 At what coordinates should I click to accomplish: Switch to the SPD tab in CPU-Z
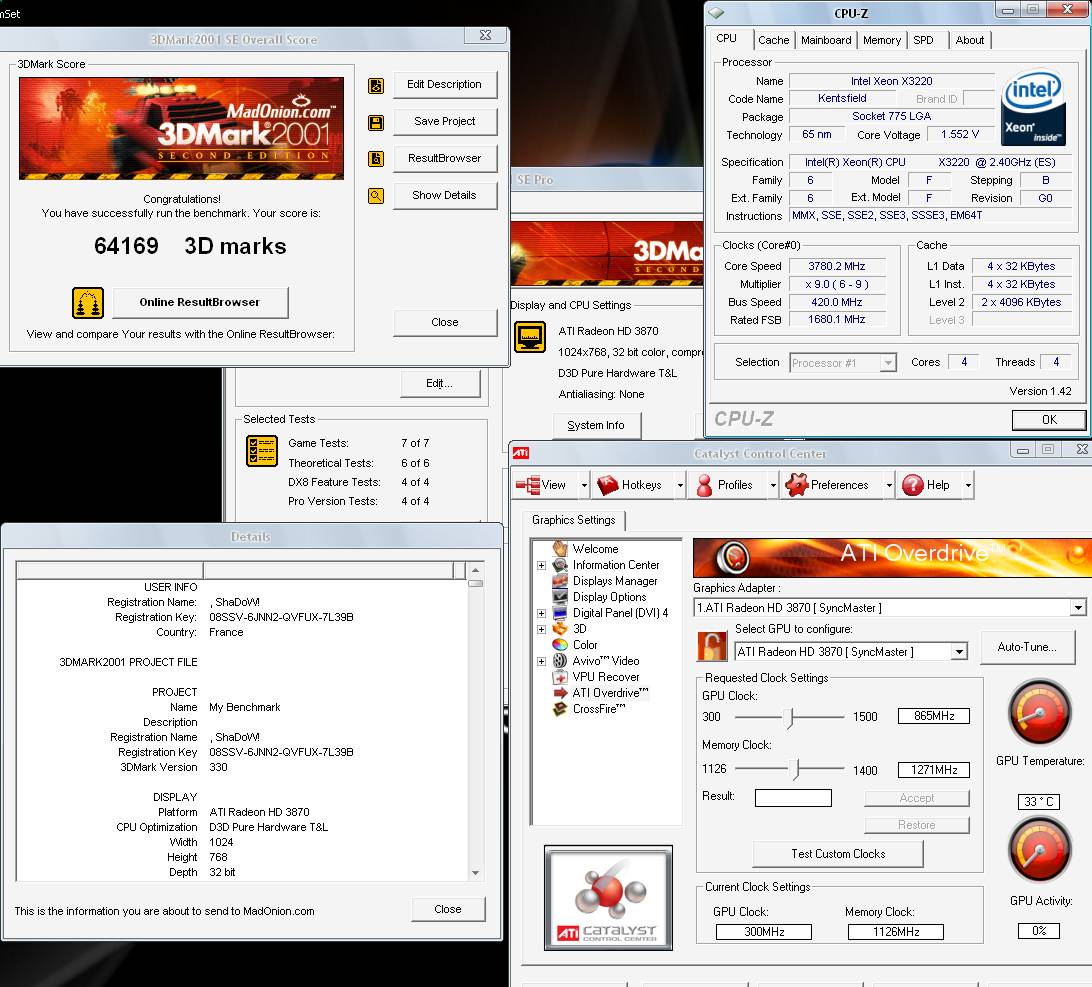pyautogui.click(x=923, y=40)
